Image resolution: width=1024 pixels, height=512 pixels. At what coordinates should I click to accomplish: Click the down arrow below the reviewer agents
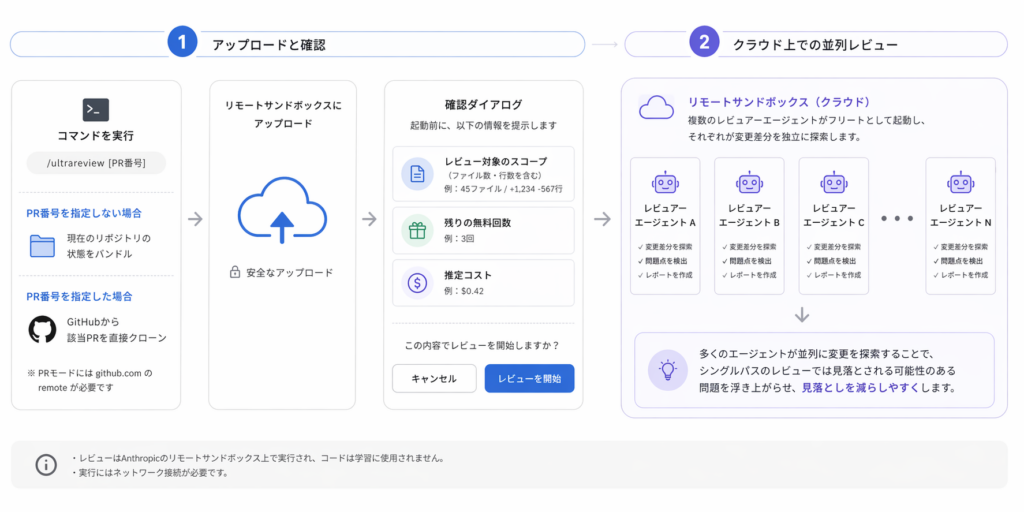[x=802, y=316]
